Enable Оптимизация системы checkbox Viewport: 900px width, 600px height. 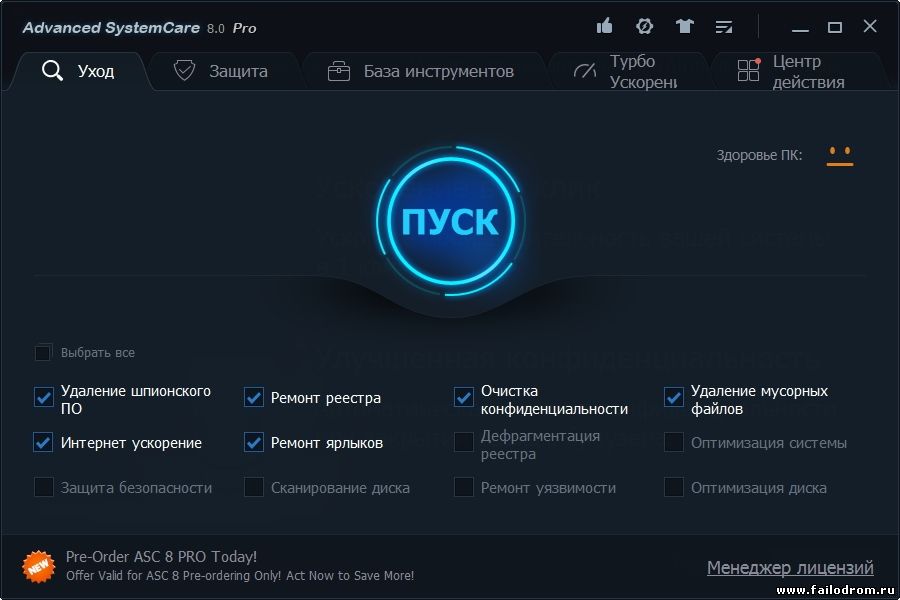tap(674, 442)
